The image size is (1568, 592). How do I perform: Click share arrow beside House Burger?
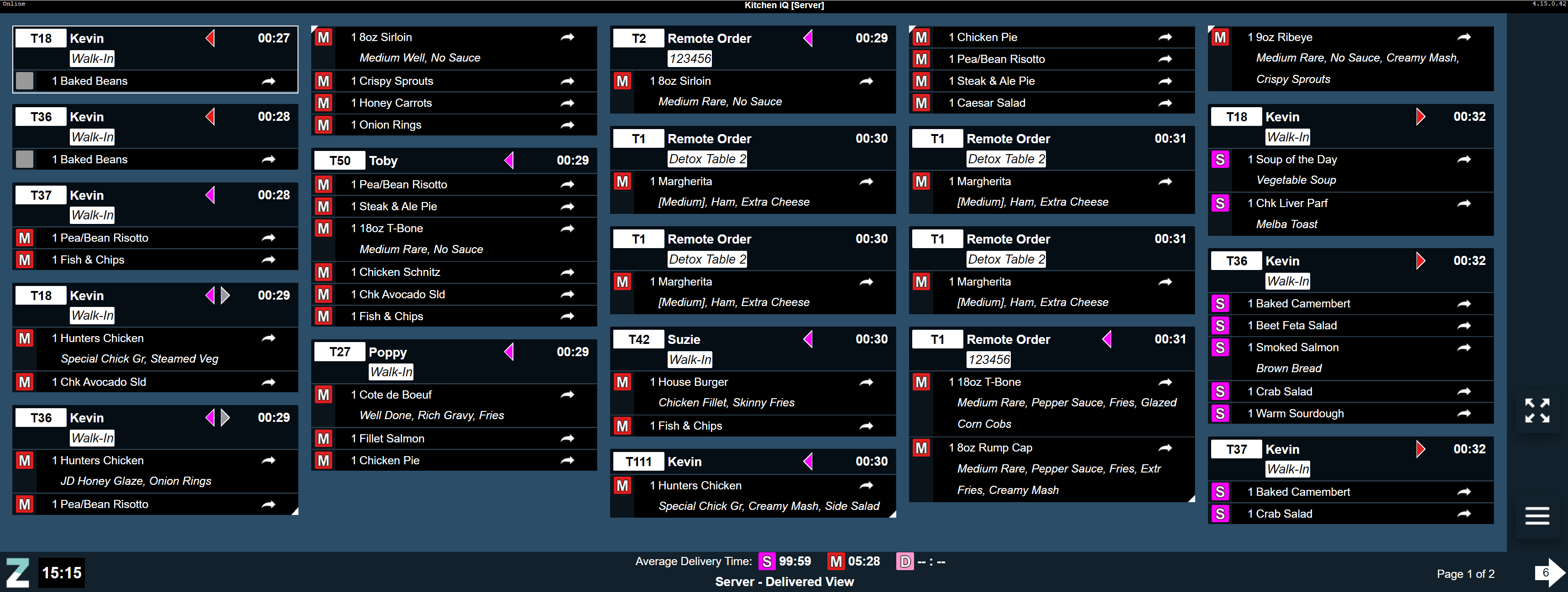(x=866, y=382)
